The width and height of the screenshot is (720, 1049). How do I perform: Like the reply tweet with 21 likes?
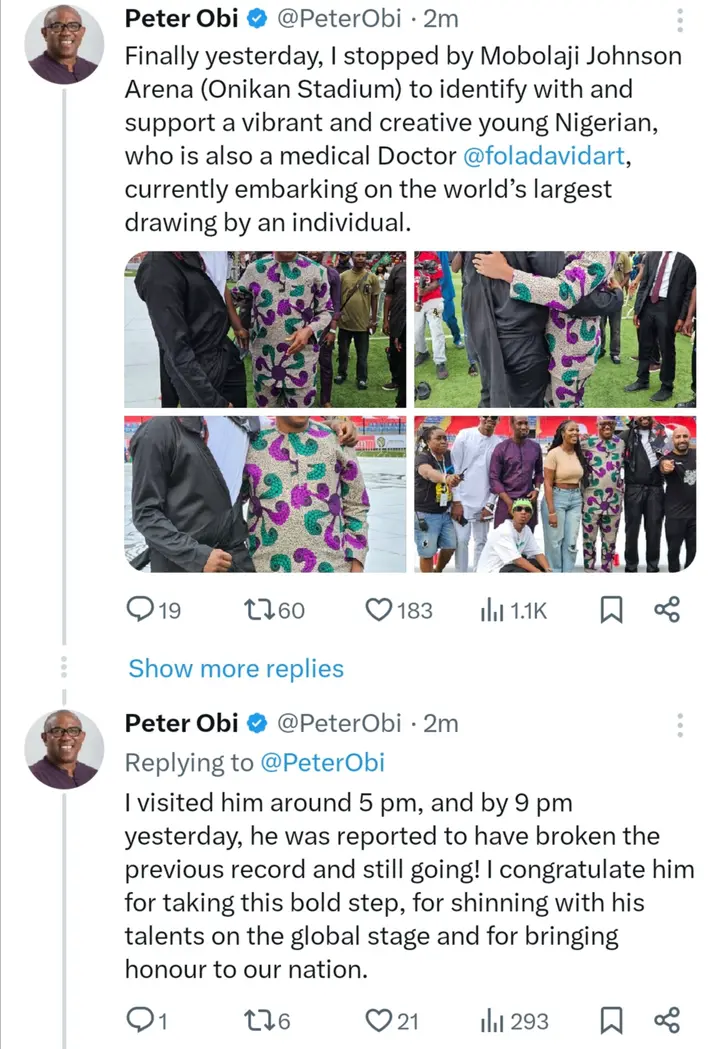tap(378, 1020)
